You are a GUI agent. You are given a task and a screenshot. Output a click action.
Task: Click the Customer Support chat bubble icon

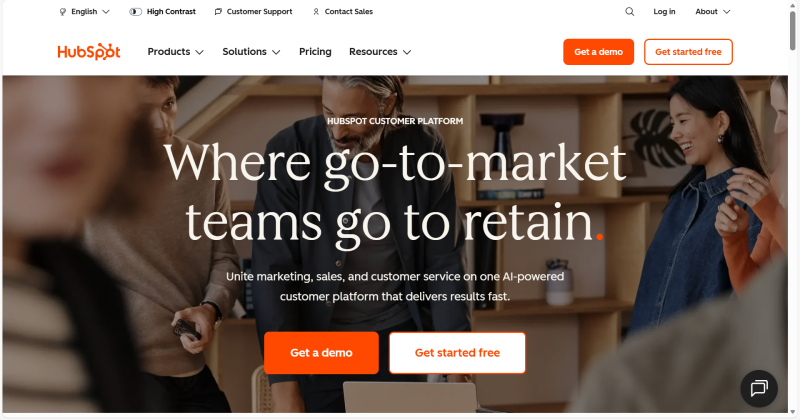218,11
